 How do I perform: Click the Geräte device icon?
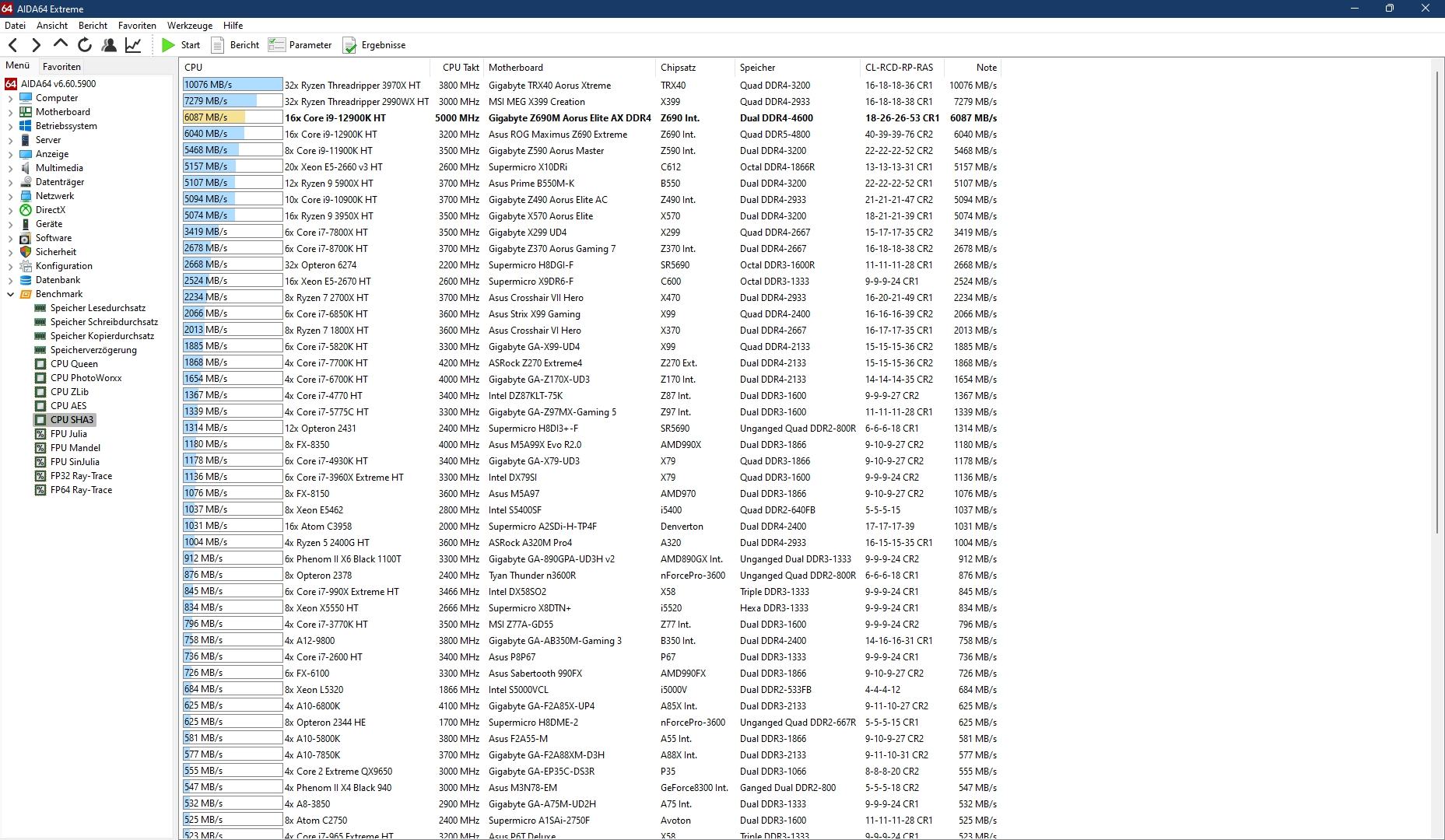(26, 224)
